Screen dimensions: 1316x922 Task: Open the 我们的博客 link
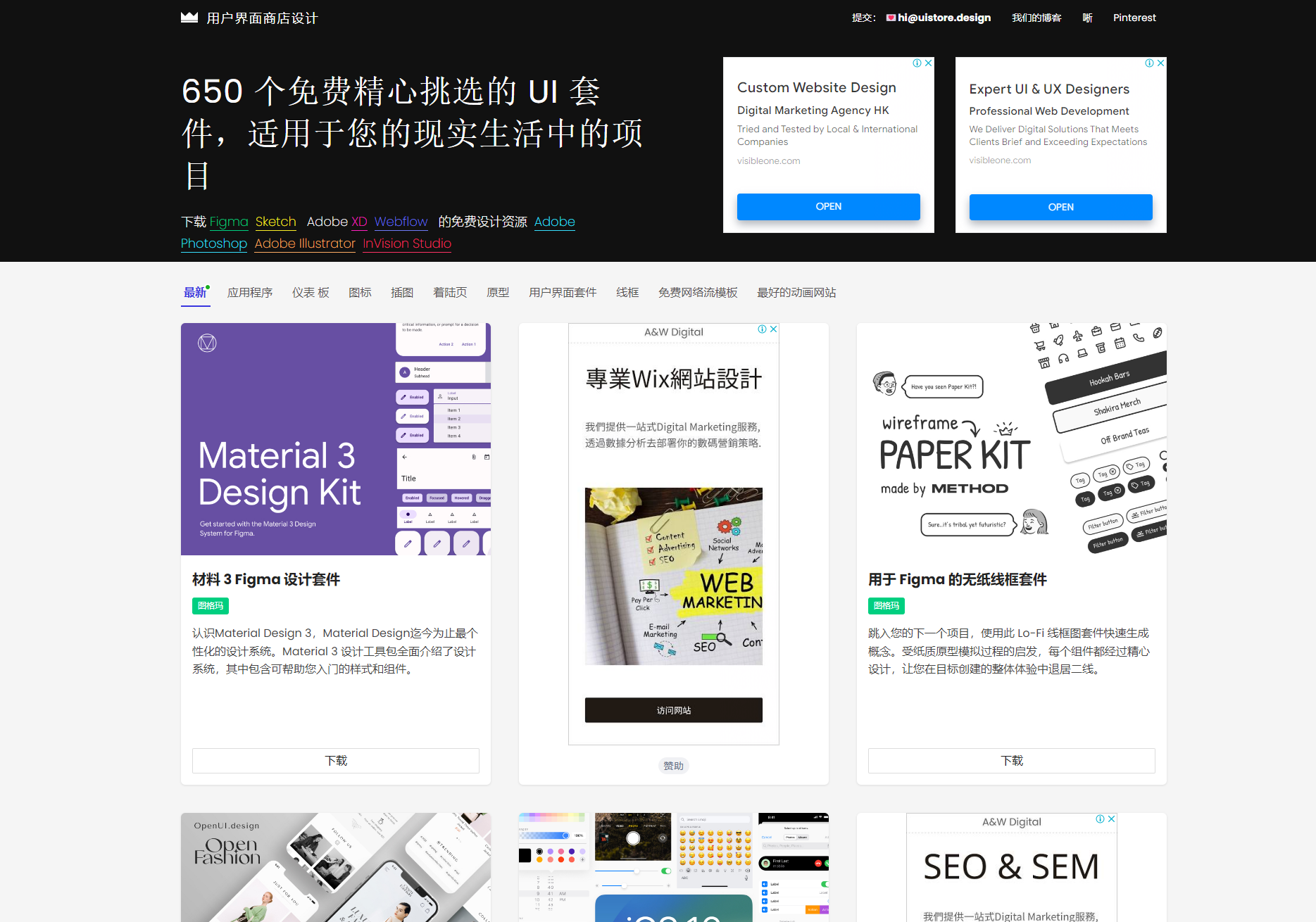point(1036,18)
